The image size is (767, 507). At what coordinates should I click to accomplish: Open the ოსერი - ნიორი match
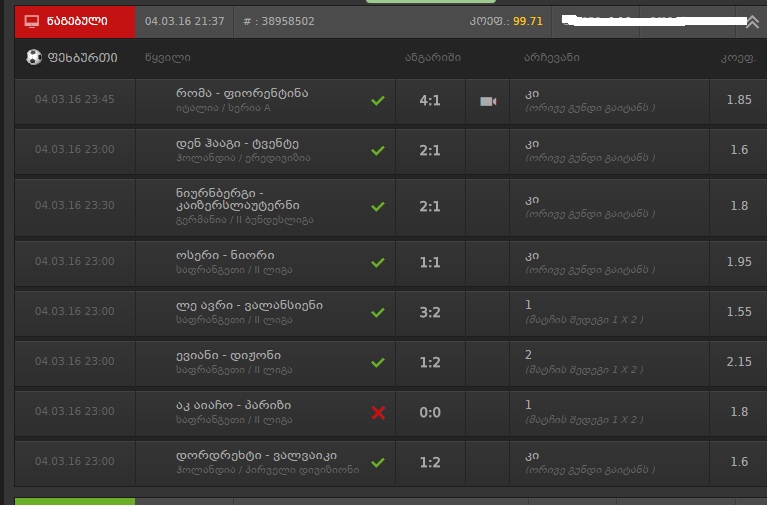pos(225,255)
